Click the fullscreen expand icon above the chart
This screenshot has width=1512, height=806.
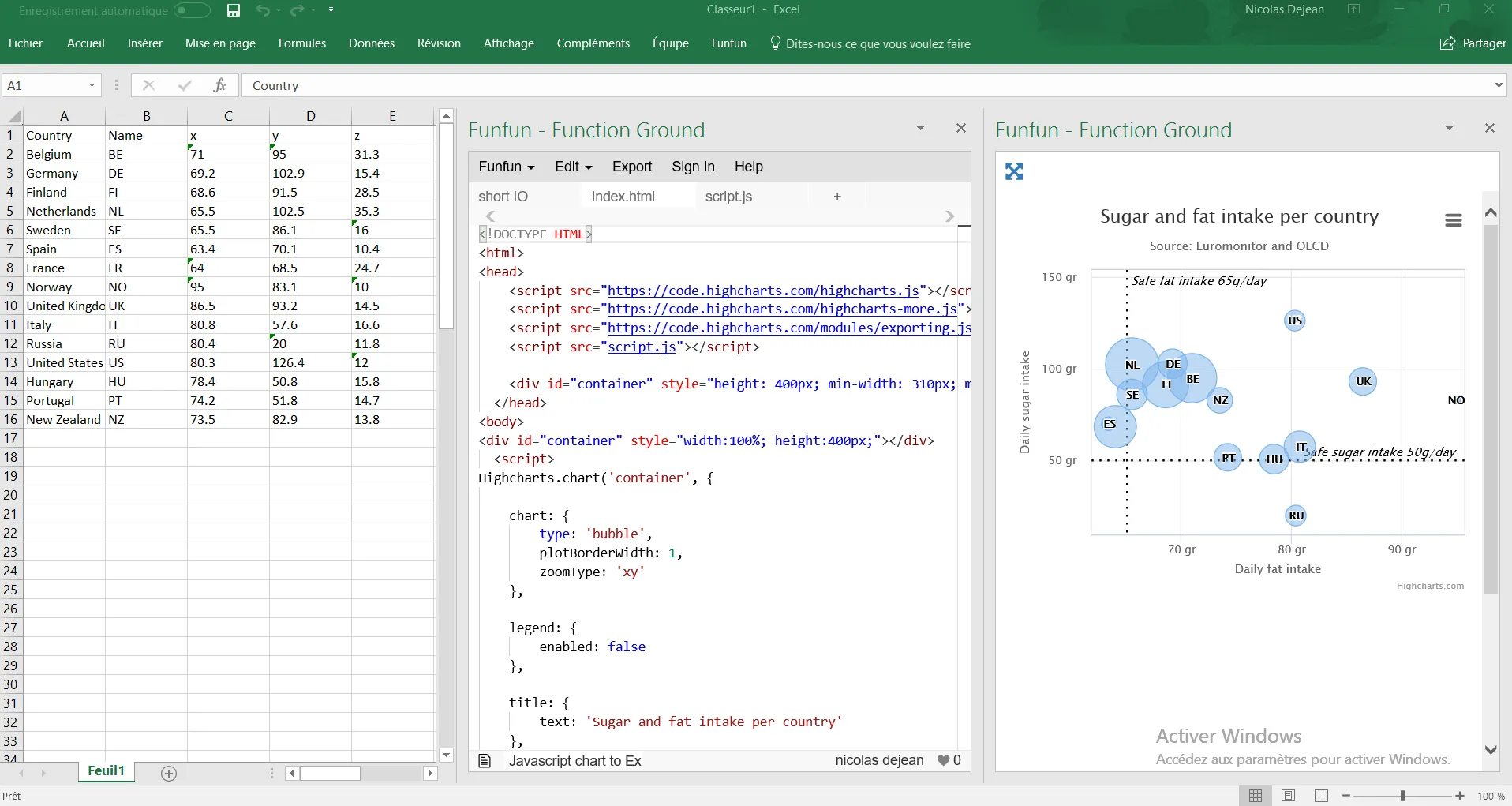(1014, 171)
